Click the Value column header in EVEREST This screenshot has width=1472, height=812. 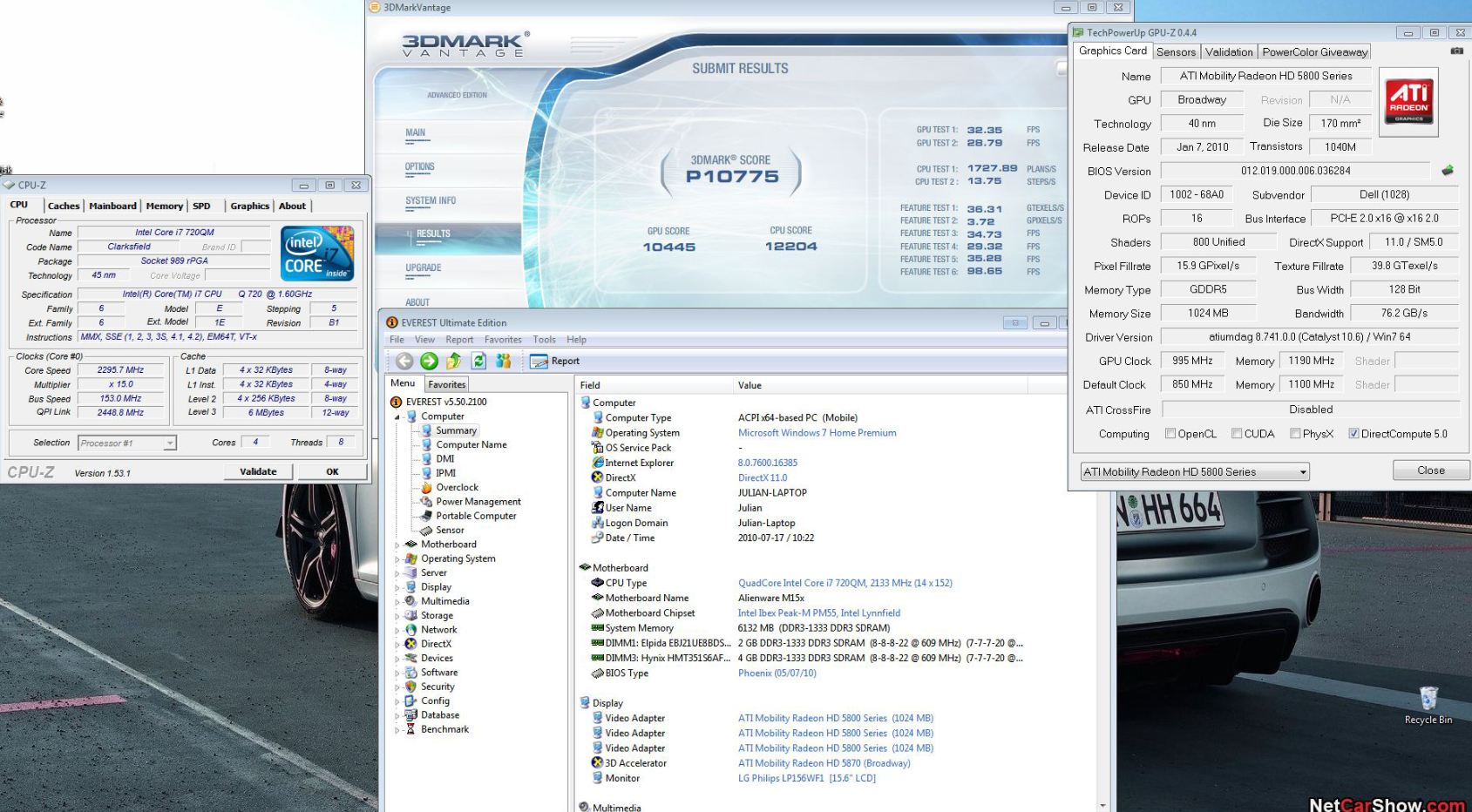point(880,385)
